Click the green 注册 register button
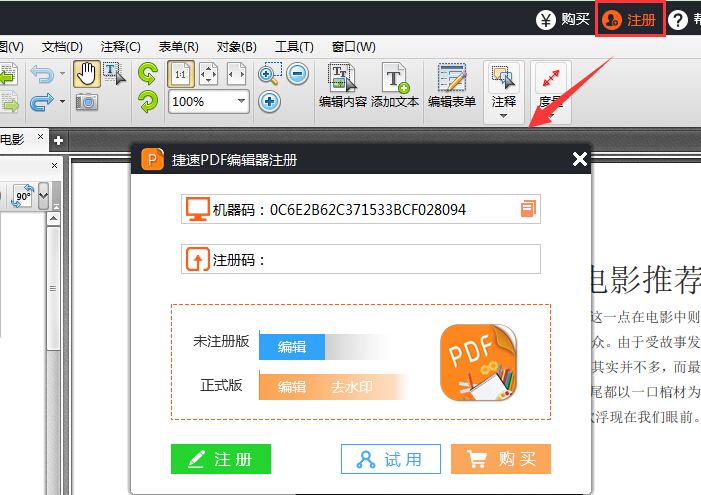 (221, 459)
